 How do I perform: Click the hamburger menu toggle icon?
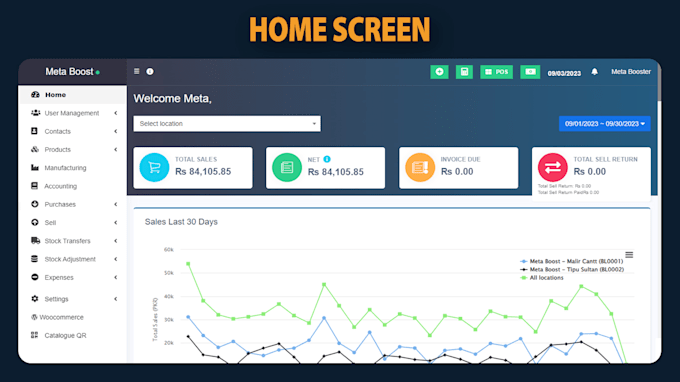137,71
